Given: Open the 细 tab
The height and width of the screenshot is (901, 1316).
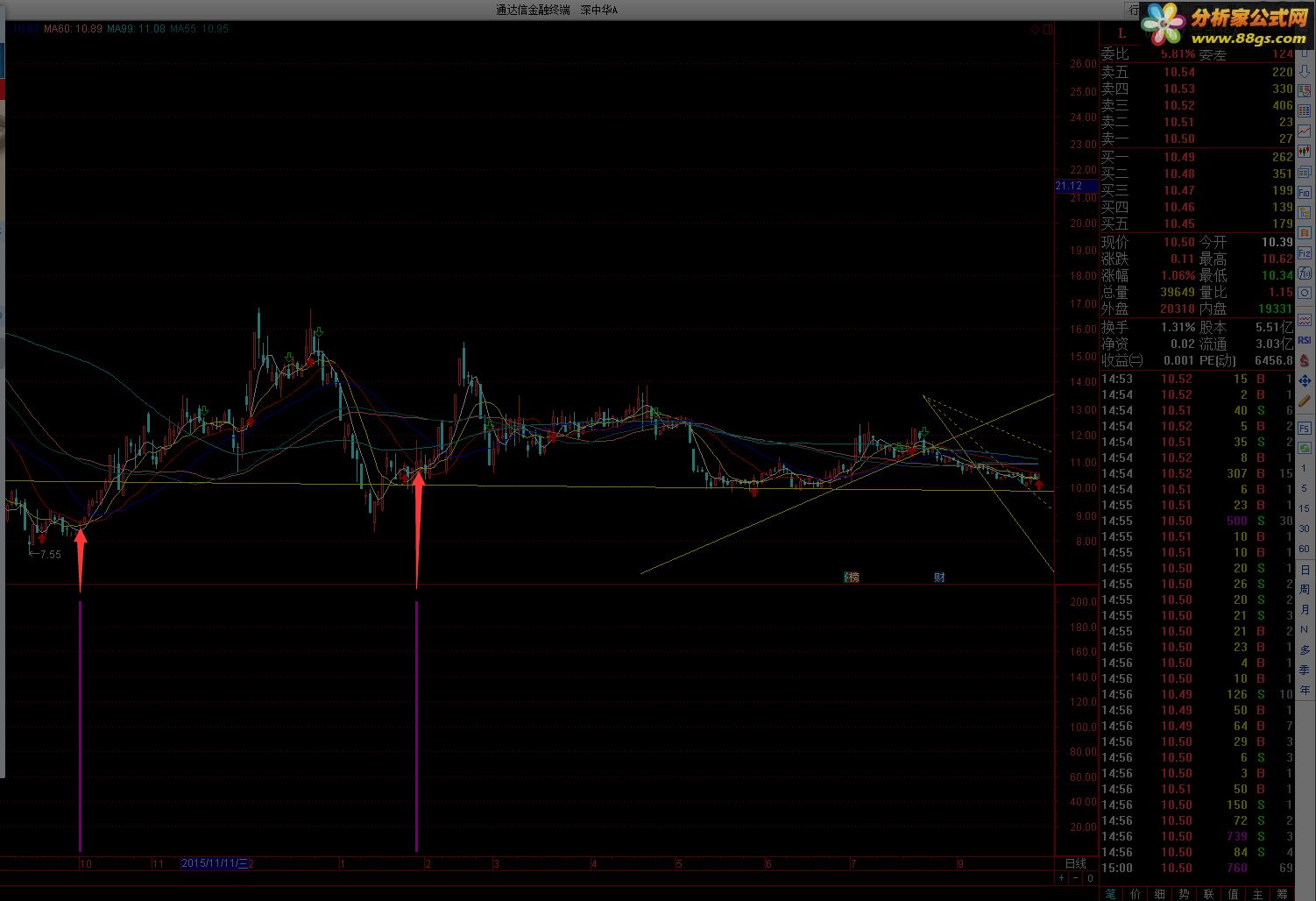Looking at the screenshot, I should coord(1160,893).
